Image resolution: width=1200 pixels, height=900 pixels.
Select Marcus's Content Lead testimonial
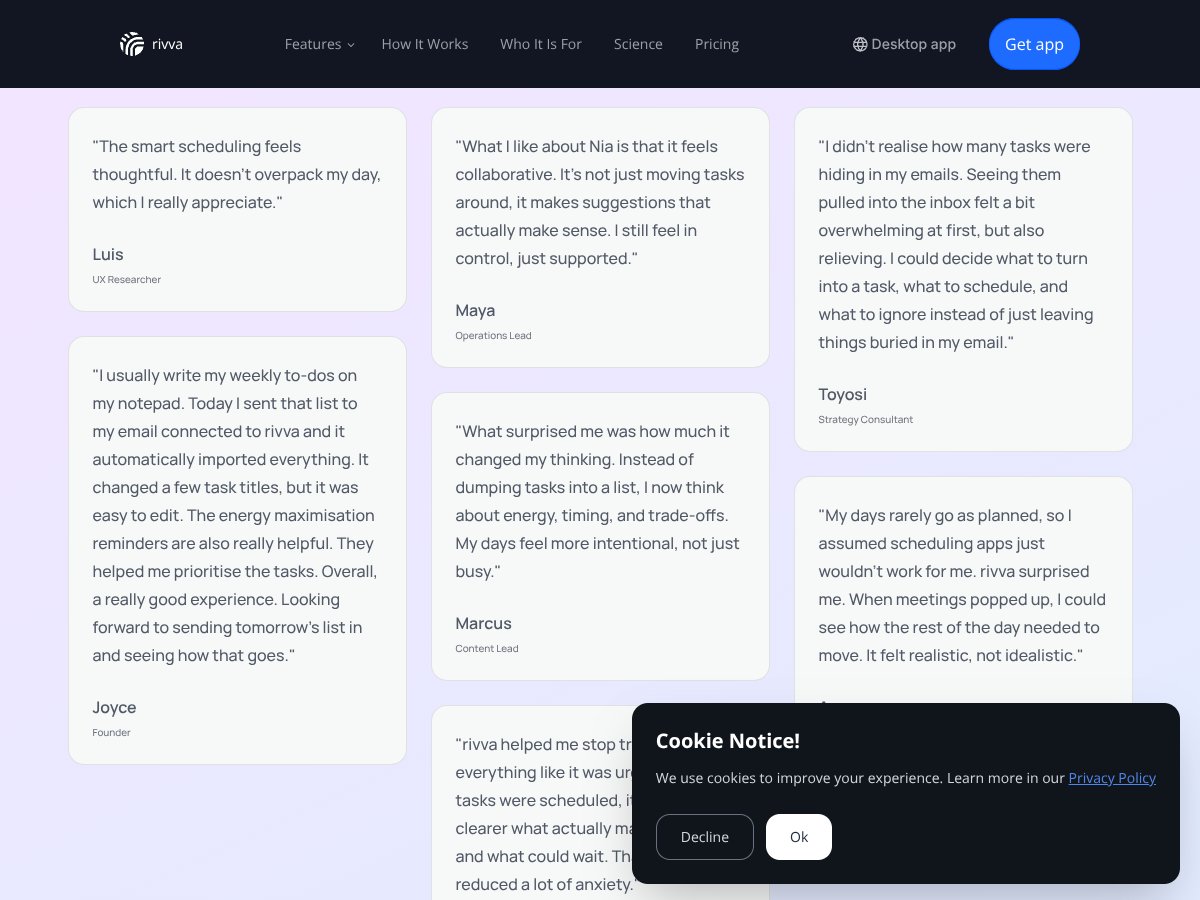coord(600,535)
